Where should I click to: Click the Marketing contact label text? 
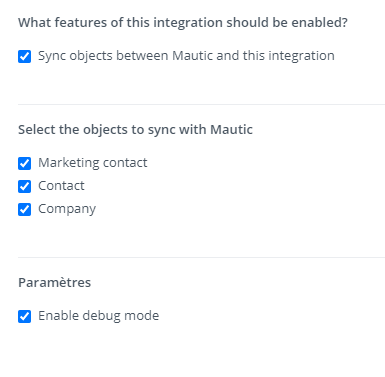point(93,163)
